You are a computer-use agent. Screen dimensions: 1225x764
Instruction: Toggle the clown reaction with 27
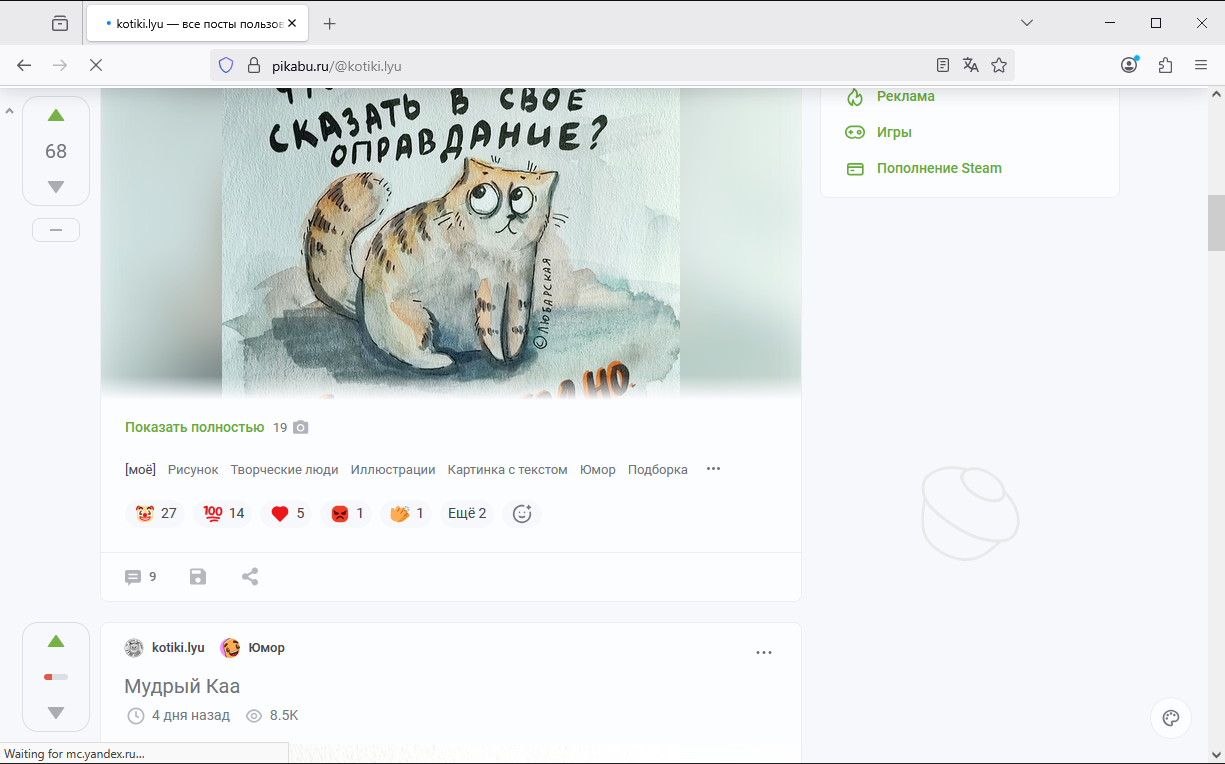(x=155, y=513)
